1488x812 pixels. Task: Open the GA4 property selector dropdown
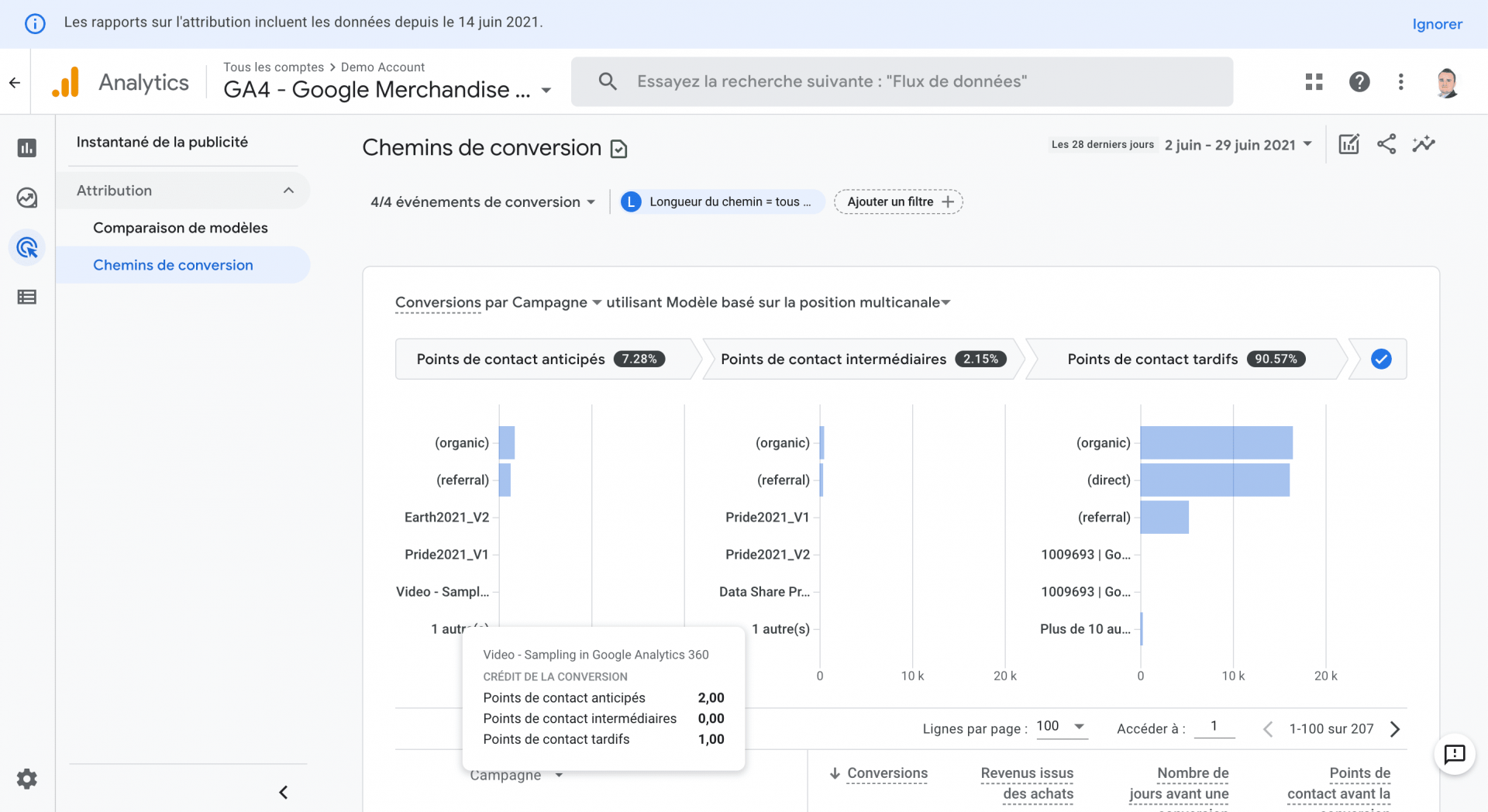(x=387, y=90)
